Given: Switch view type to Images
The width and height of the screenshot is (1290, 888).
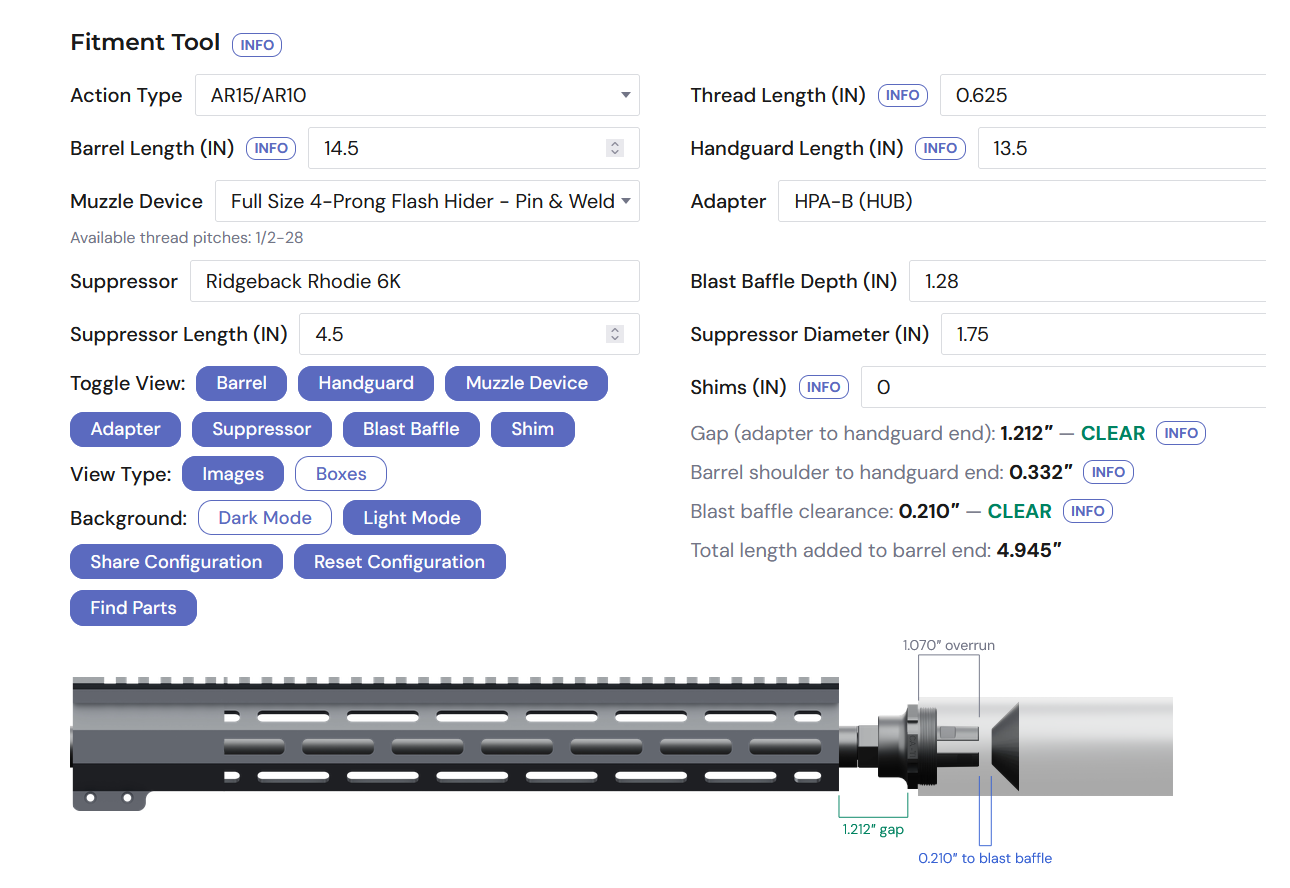Looking at the screenshot, I should (233, 474).
